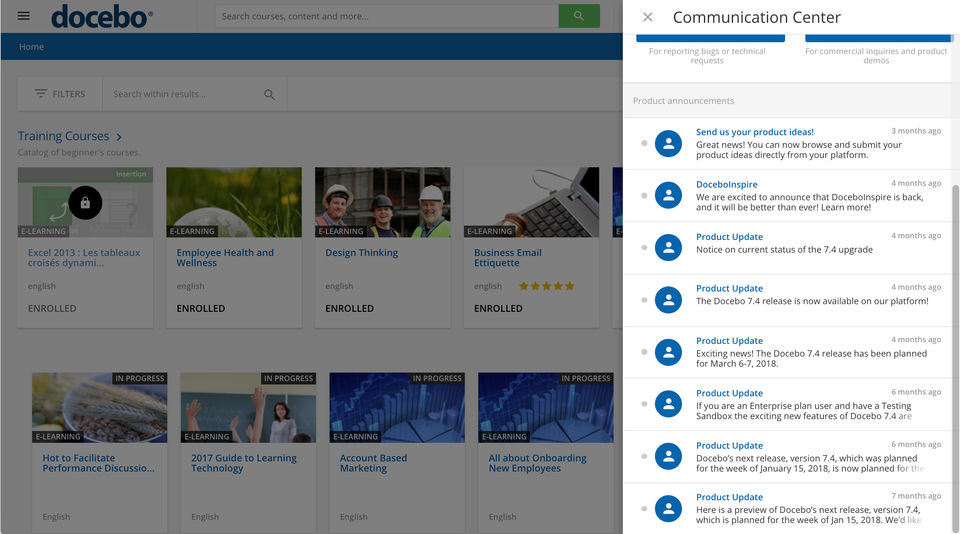Image resolution: width=960 pixels, height=534 pixels.
Task: Open Account Based Marketing course
Action: click(373, 463)
